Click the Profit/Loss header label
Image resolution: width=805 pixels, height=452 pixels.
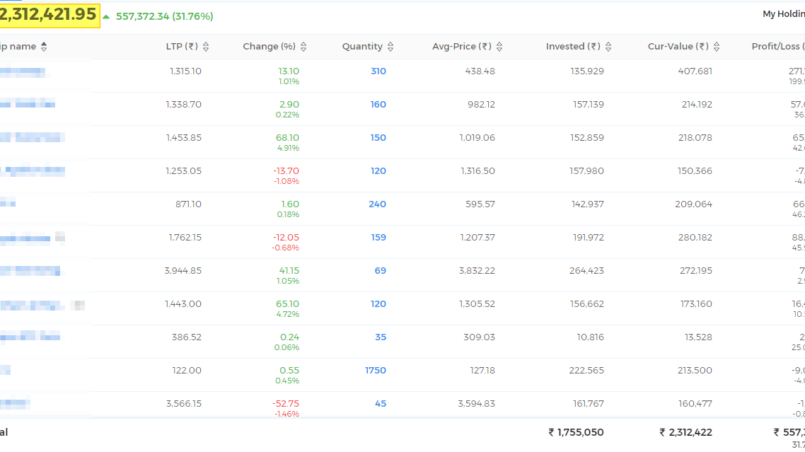pos(778,47)
